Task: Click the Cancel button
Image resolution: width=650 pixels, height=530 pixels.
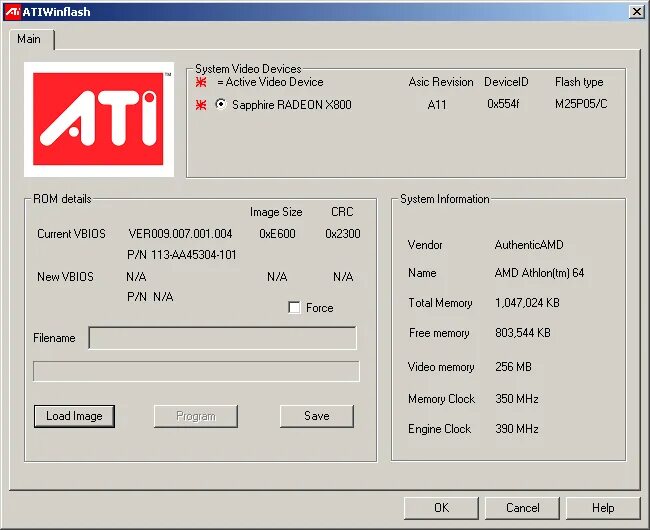Action: (x=522, y=508)
